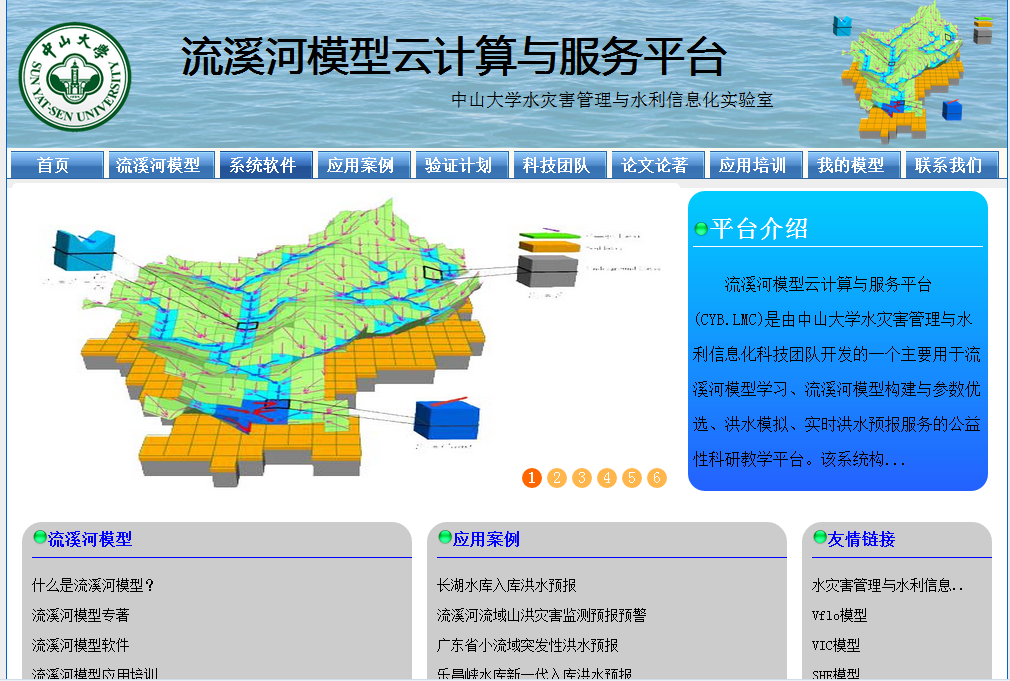
Task: Select slide 1 in carousel pager
Action: point(532,478)
